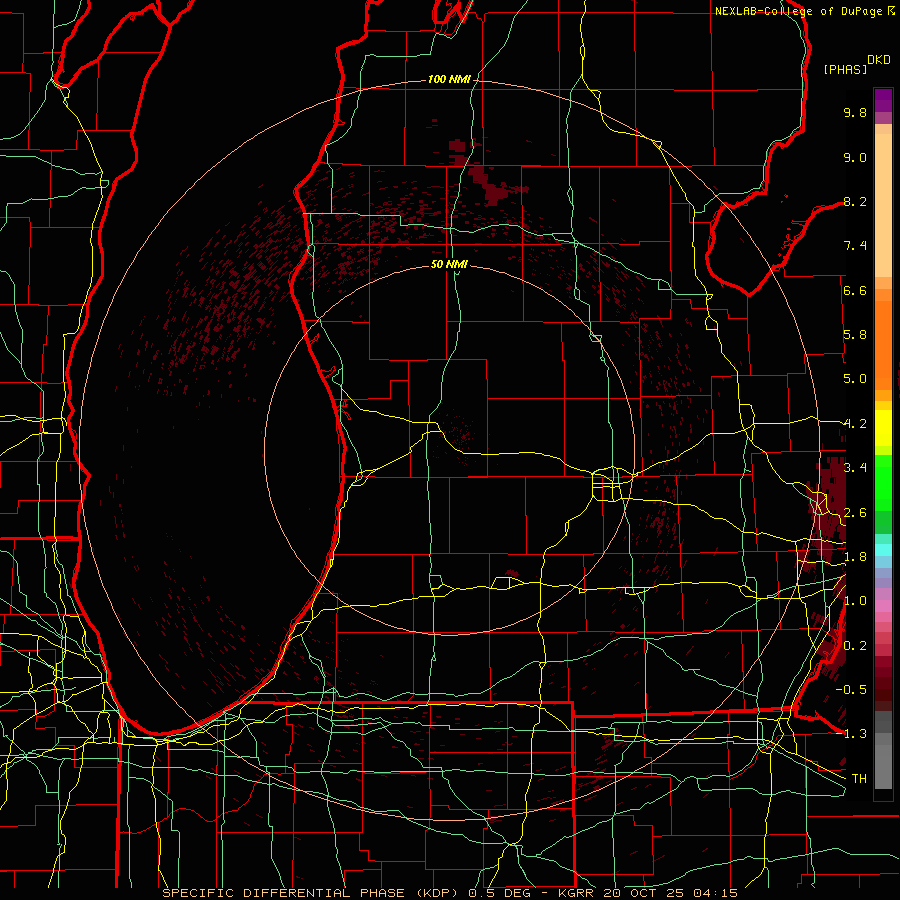Click the 6.6 legend value label
This screenshot has height=900, width=900.
click(x=855, y=290)
